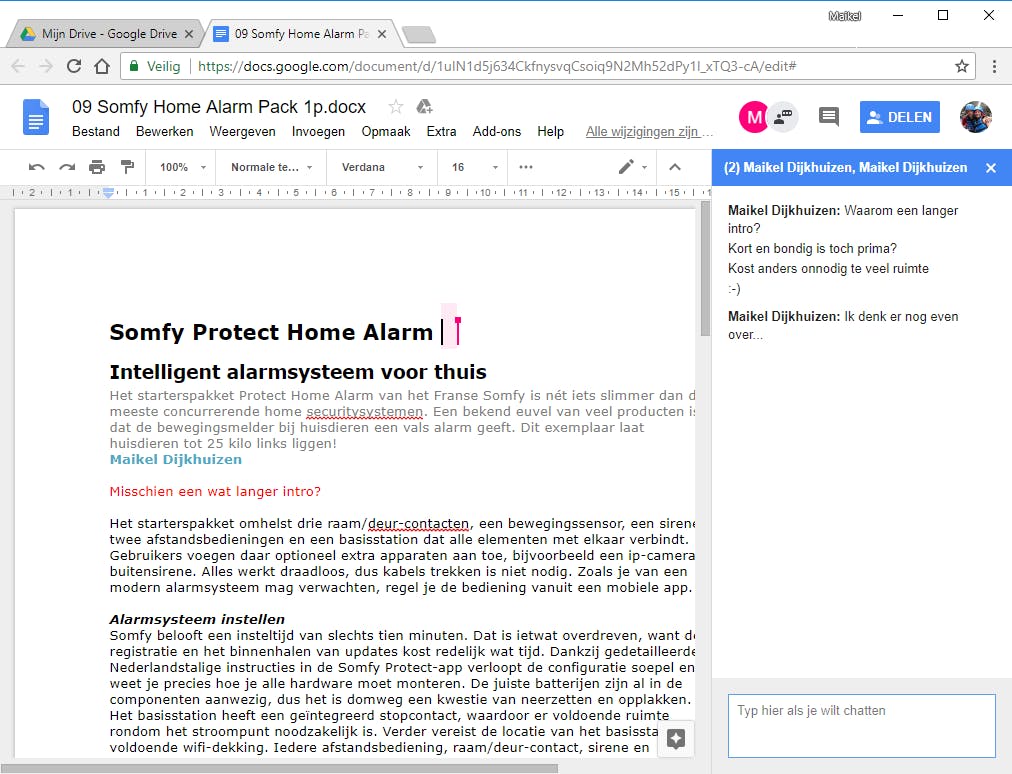Open the account profile picture
1012x774 pixels.
pos(975,117)
